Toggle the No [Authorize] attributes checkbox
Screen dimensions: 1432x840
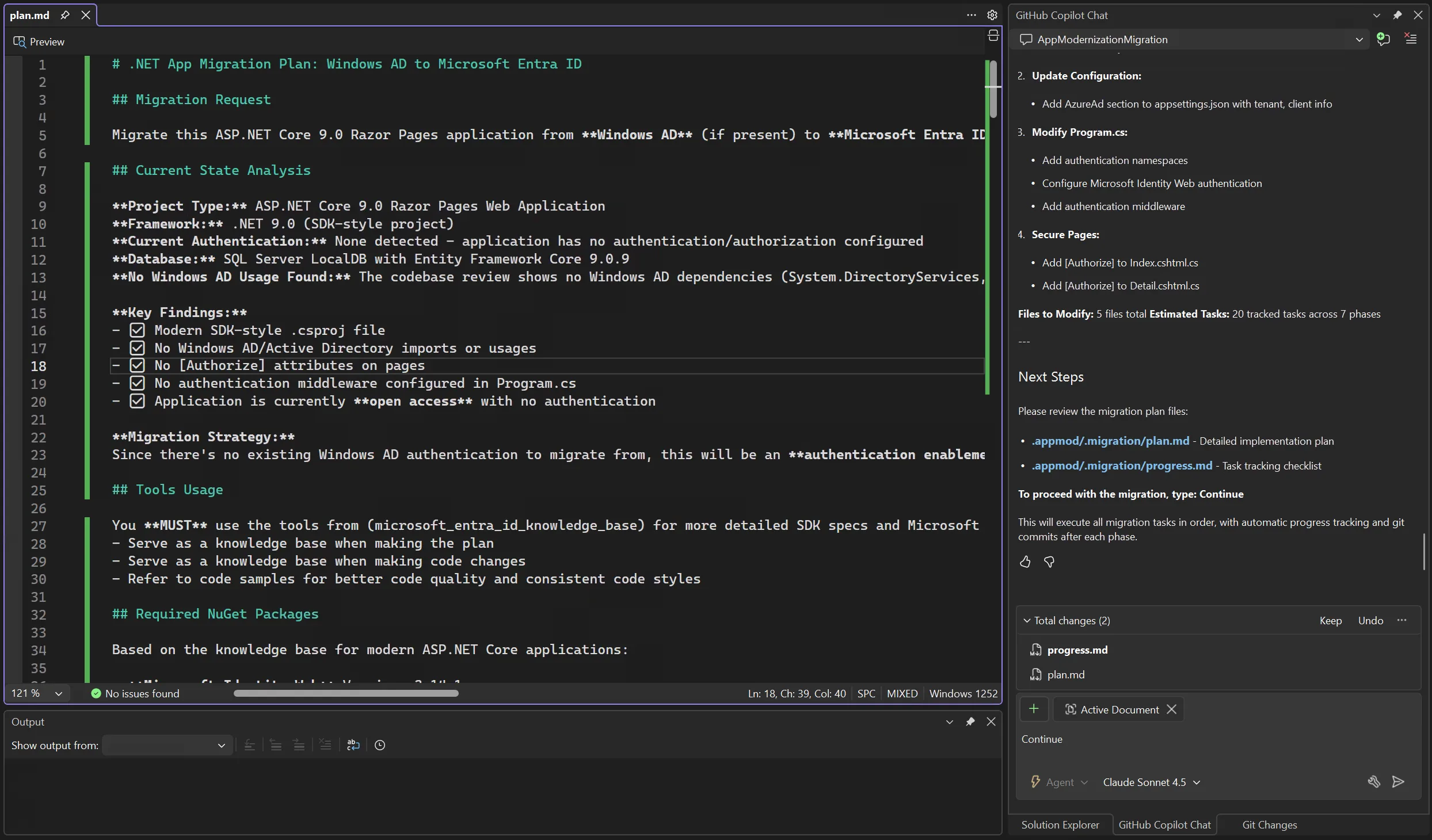click(137, 365)
